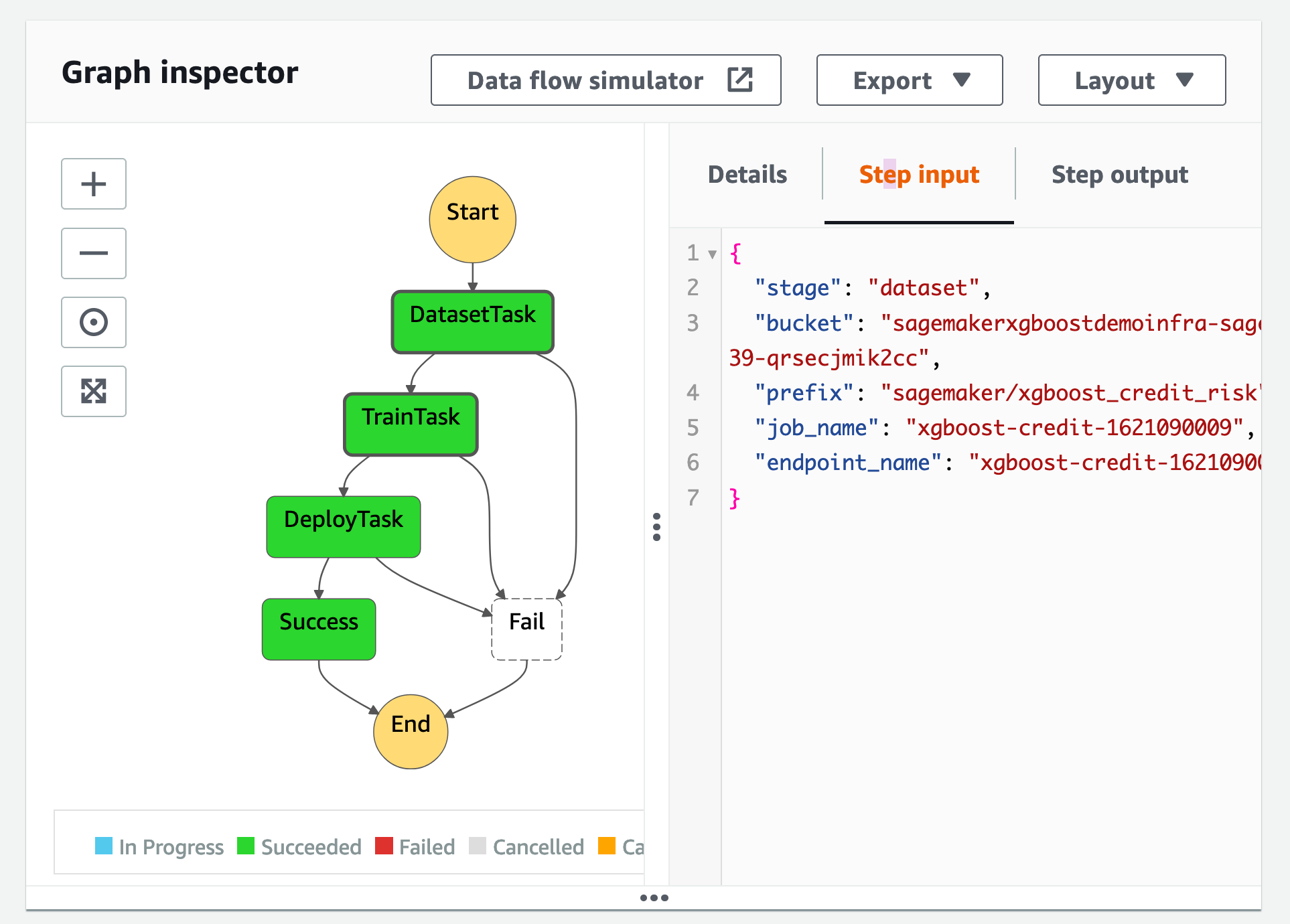1290x924 pixels.
Task: Click the Success state node
Action: click(318, 629)
